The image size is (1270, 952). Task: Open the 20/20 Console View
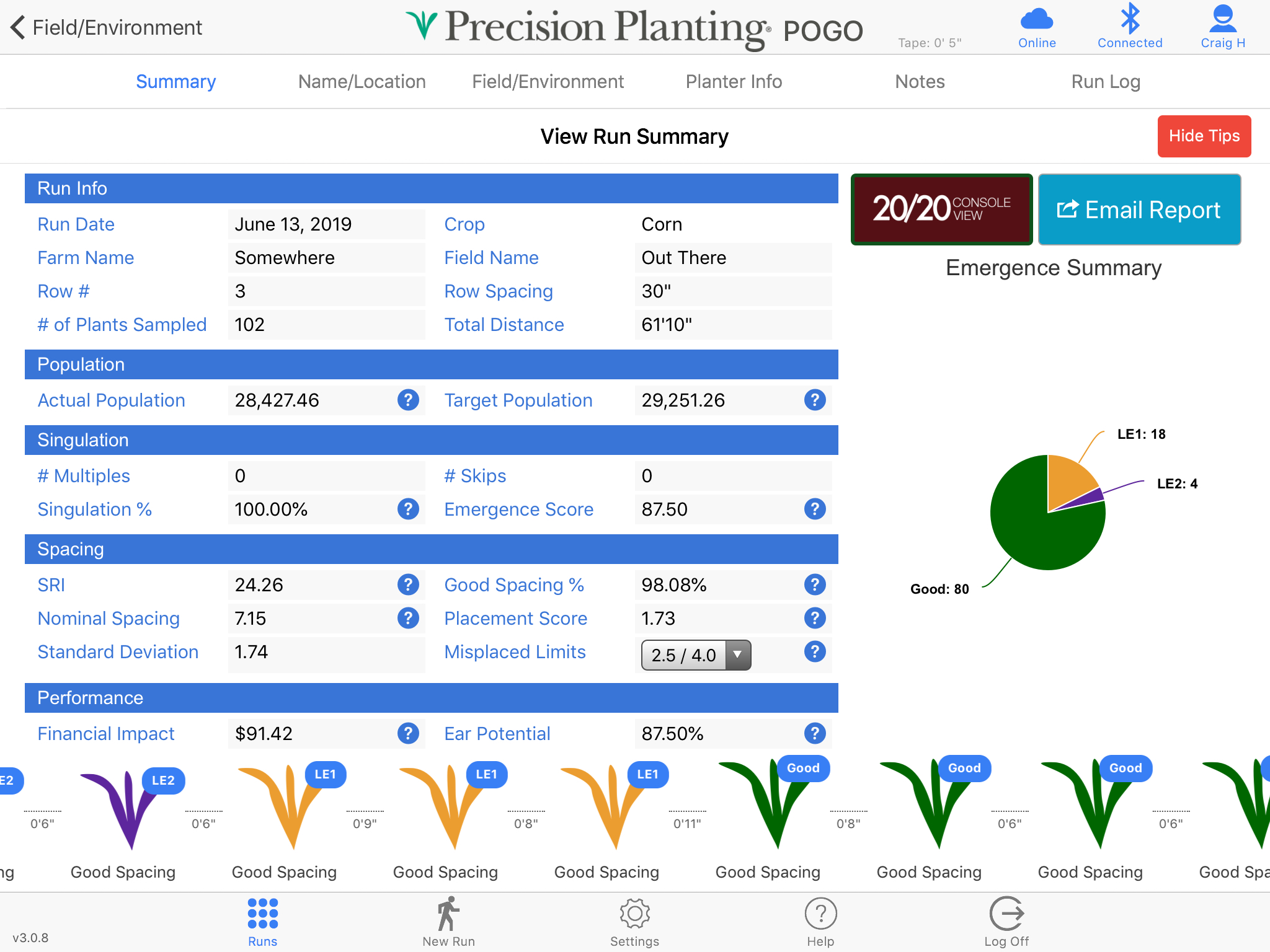click(941, 209)
